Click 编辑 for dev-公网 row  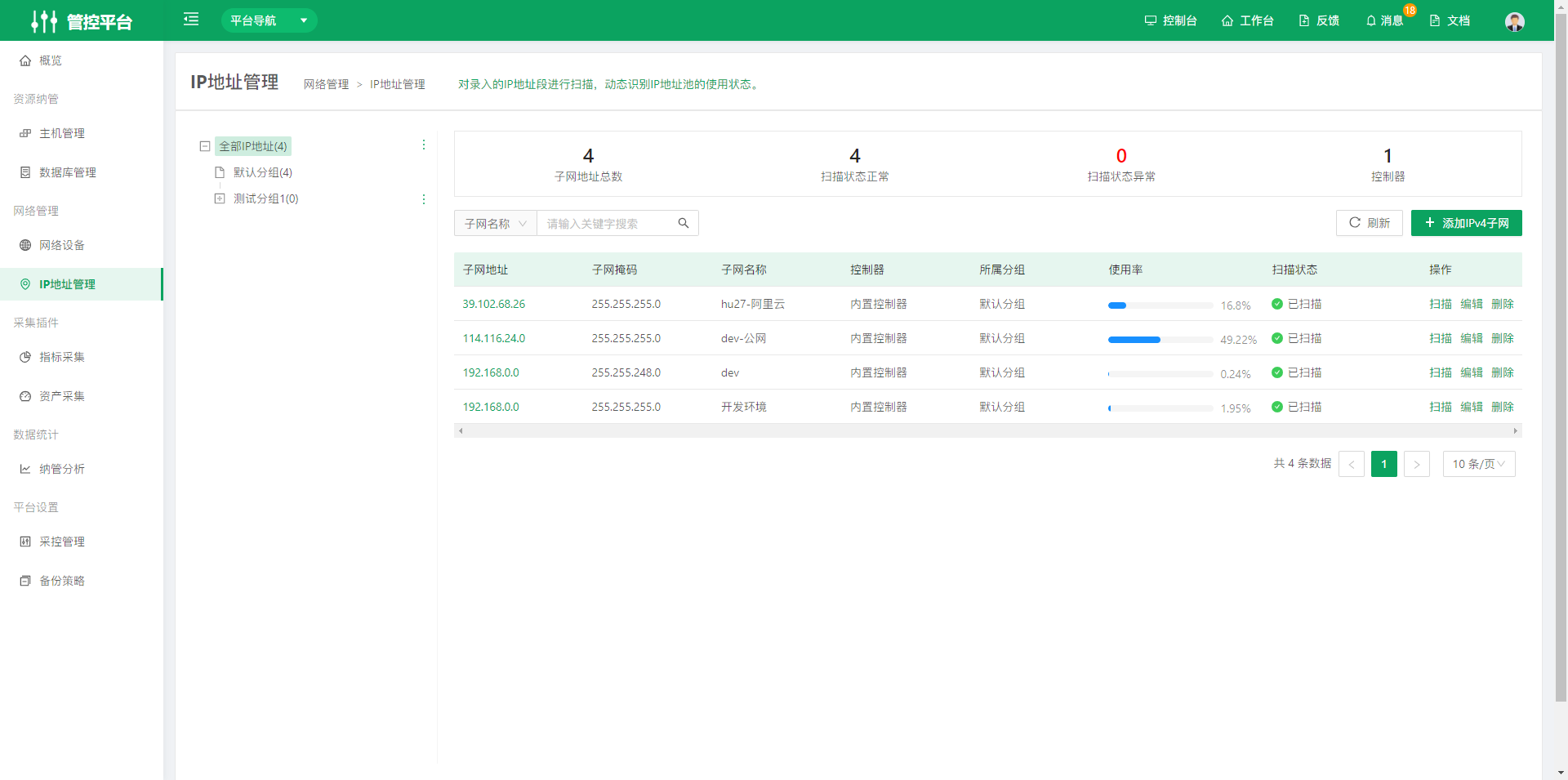[1472, 338]
